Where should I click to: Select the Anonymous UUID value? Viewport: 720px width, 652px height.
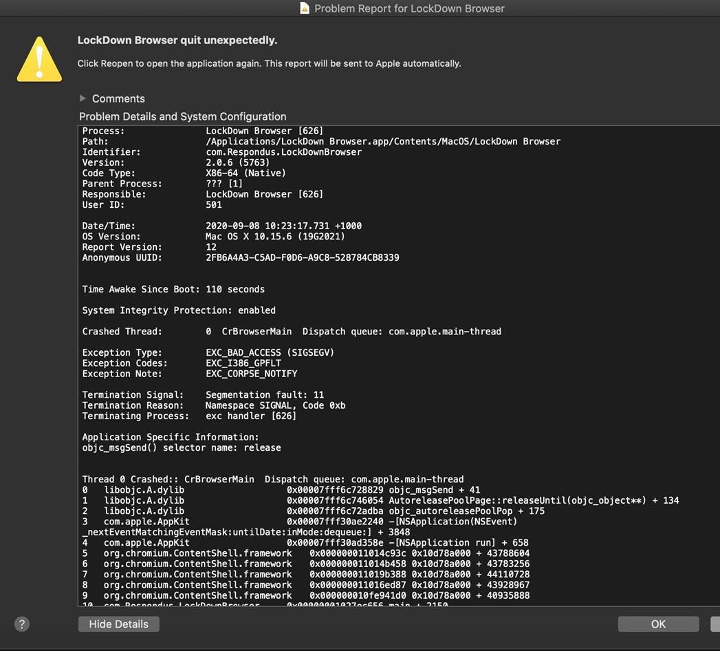click(x=302, y=258)
